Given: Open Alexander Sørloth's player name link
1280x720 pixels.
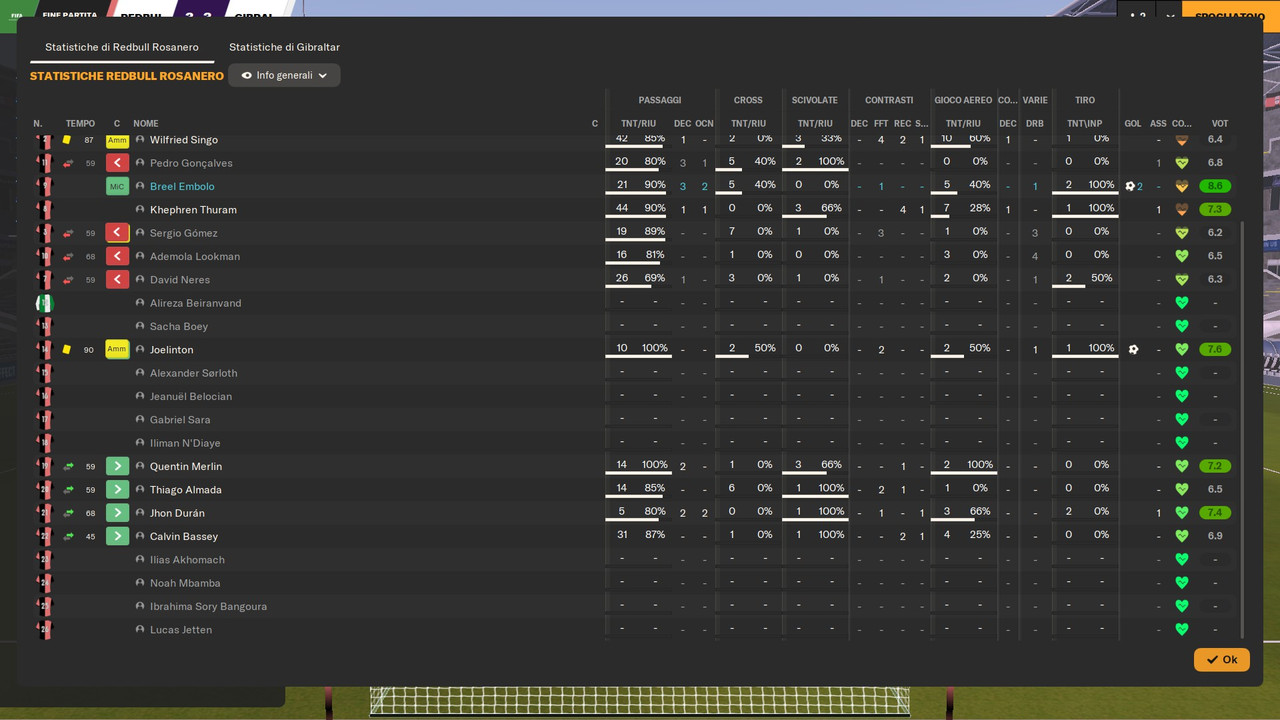Looking at the screenshot, I should [193, 373].
